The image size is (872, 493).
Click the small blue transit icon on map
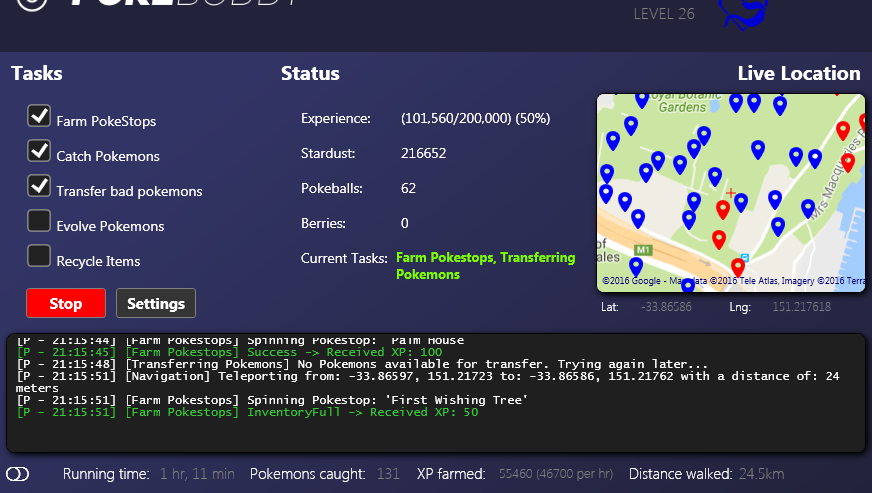point(745,258)
